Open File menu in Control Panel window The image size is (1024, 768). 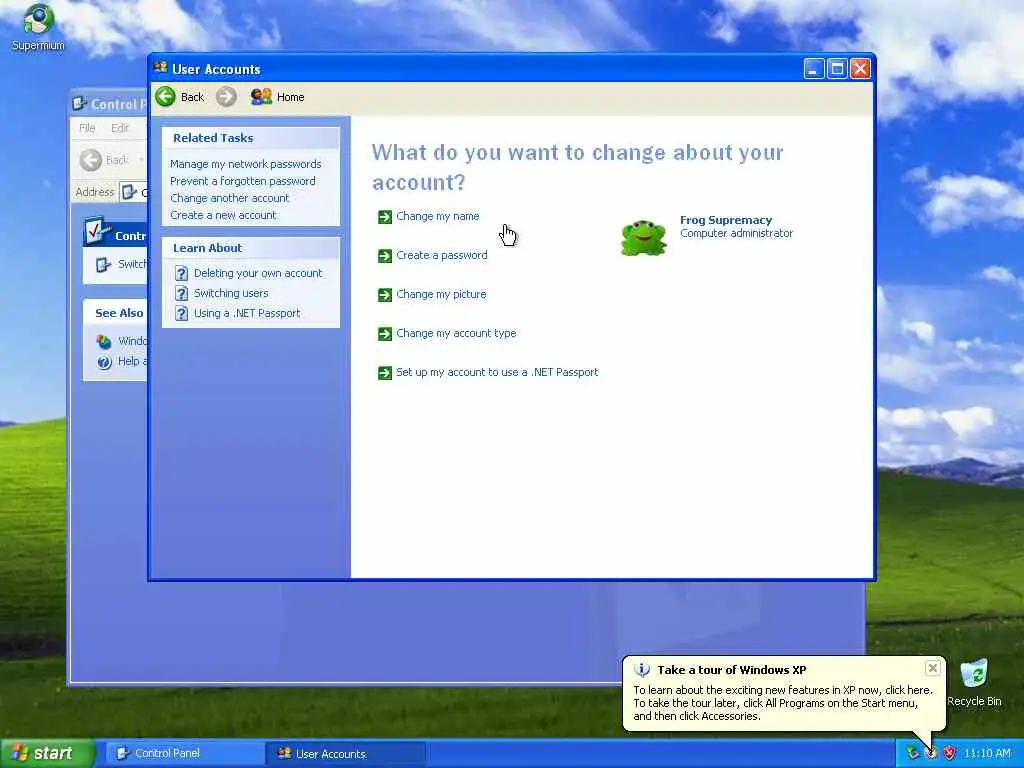(x=87, y=128)
